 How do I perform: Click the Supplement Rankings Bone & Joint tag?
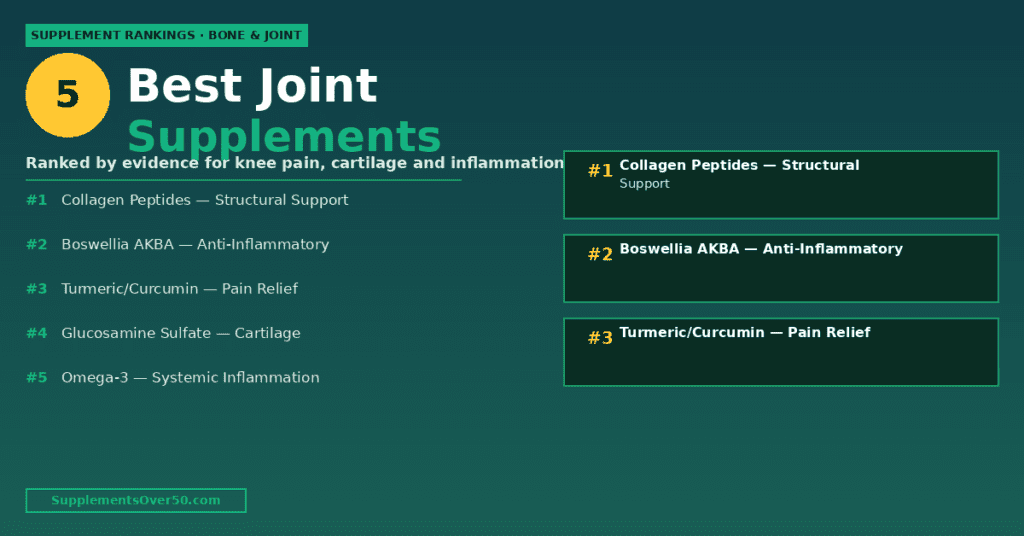[167, 35]
